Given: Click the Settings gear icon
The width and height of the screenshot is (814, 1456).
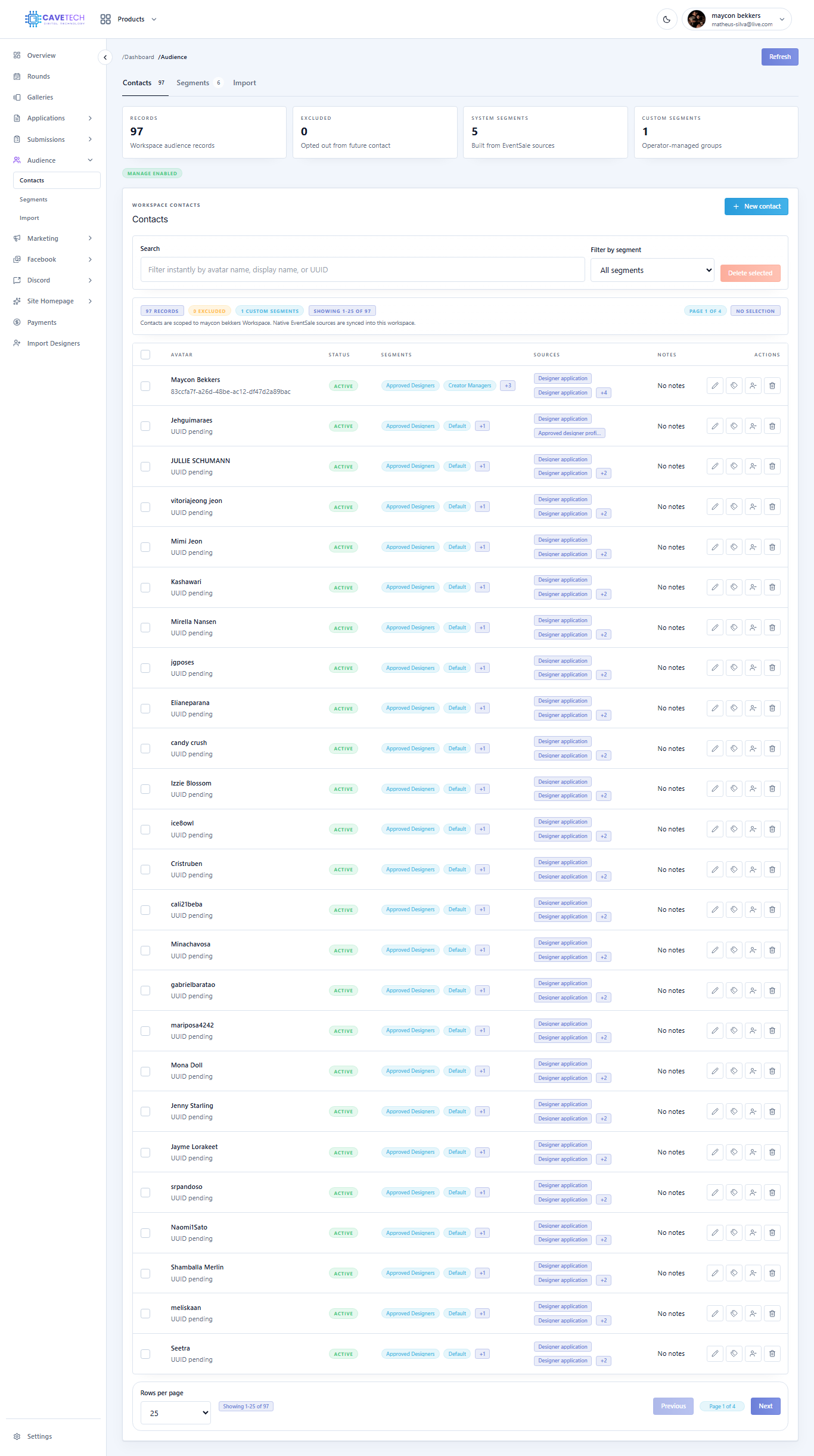Looking at the screenshot, I should pyautogui.click(x=17, y=1436).
